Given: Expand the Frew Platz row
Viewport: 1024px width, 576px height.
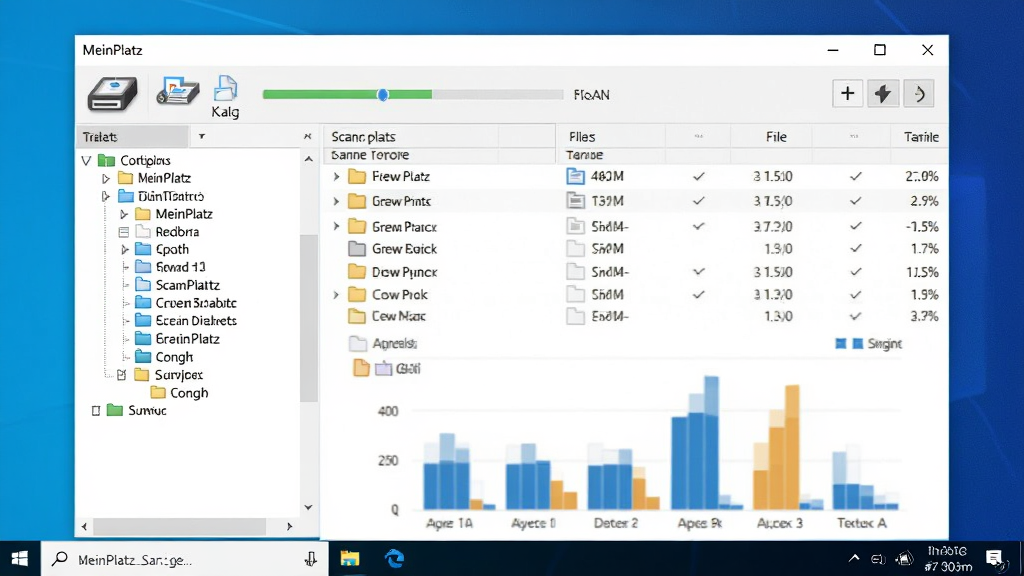Looking at the screenshot, I should (336, 176).
